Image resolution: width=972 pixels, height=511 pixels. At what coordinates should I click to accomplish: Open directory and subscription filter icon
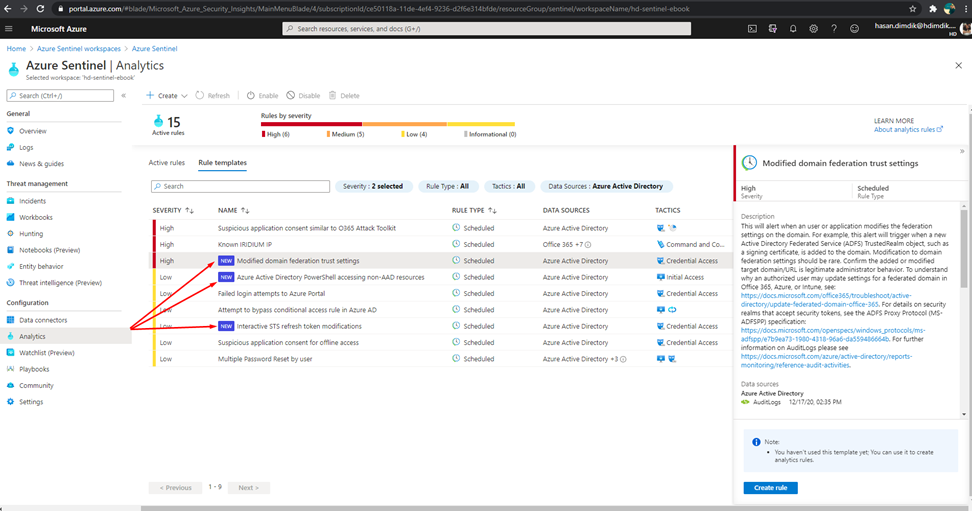772,29
